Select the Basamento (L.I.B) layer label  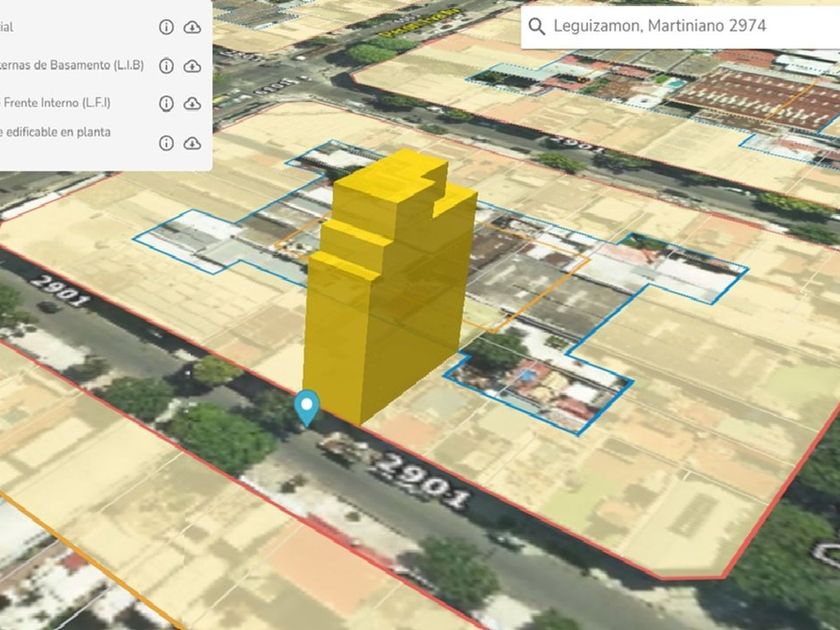[72, 66]
